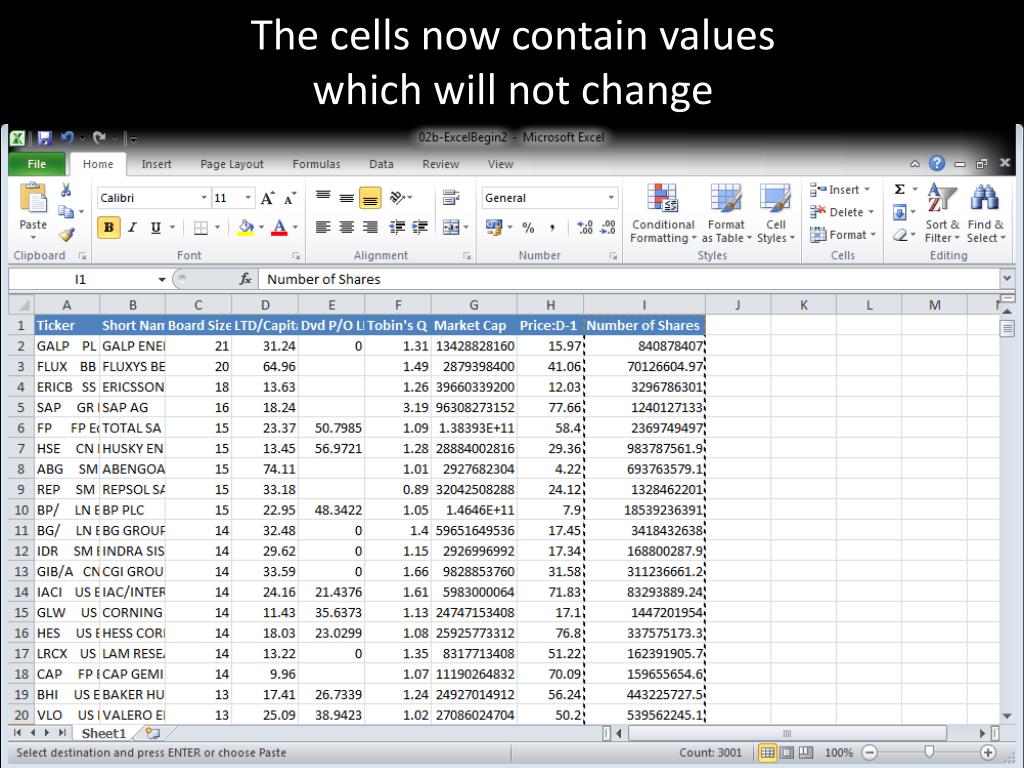Expand the Name Box dropdown arrow
This screenshot has height=768, width=1024.
click(161, 280)
